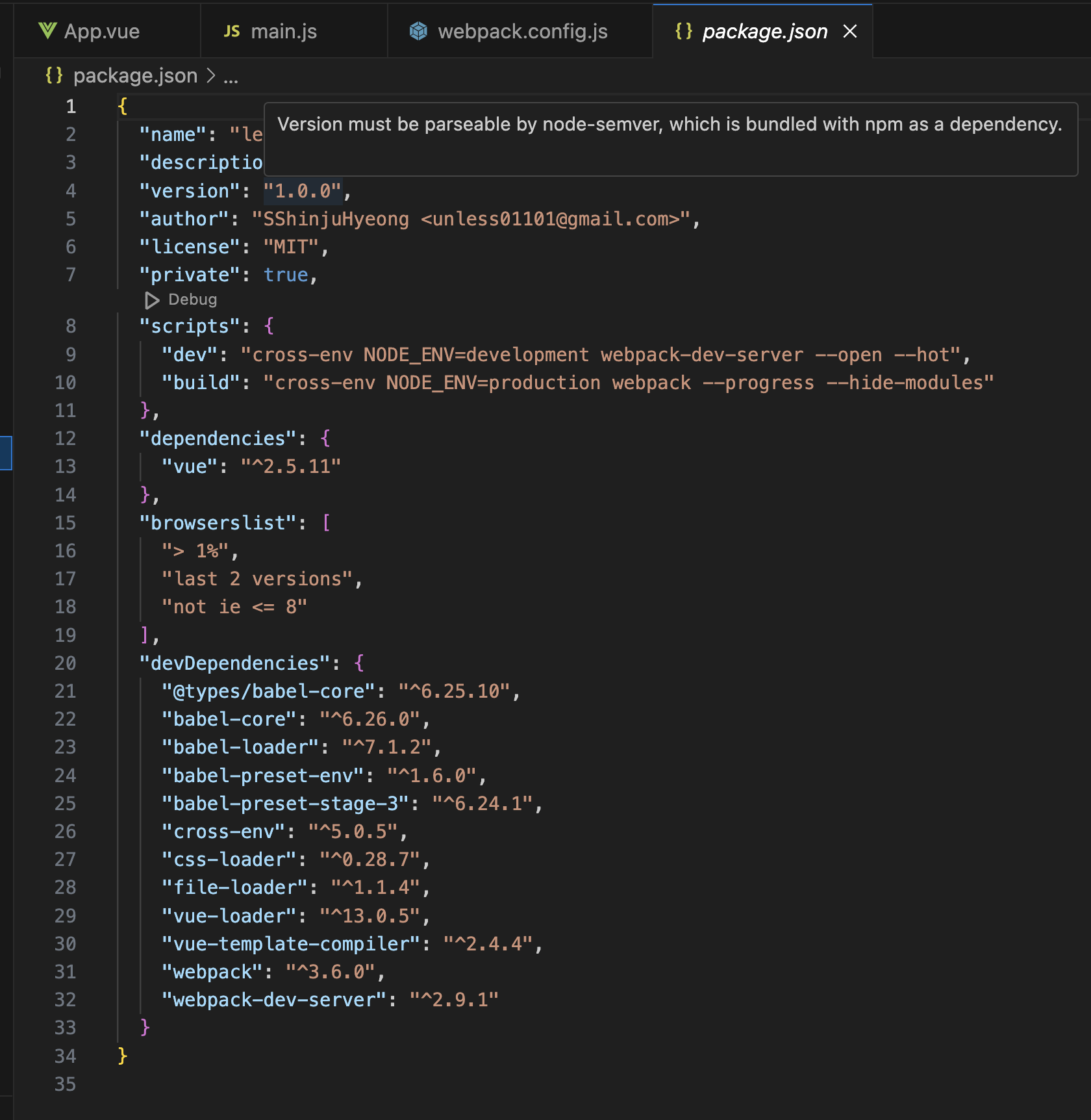Click the "vue" dependency version ^2.5.11
Screen dimensions: 1091x1120
coord(291,466)
